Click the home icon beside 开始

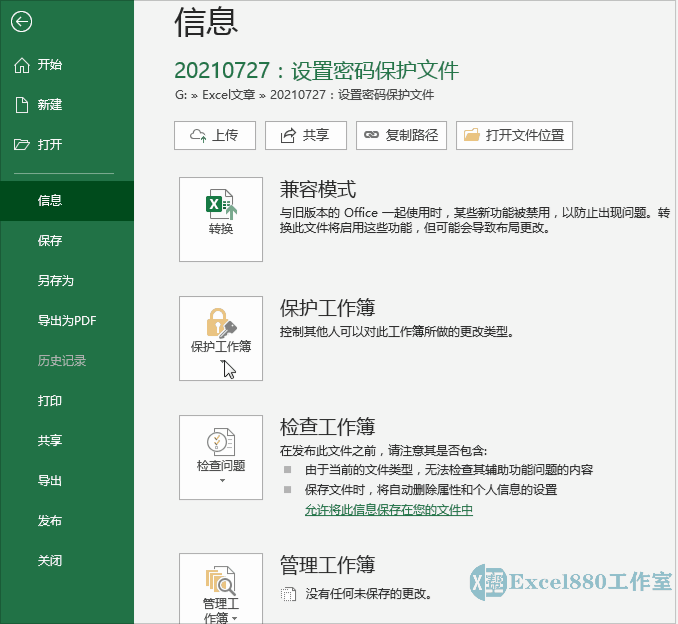(22, 65)
